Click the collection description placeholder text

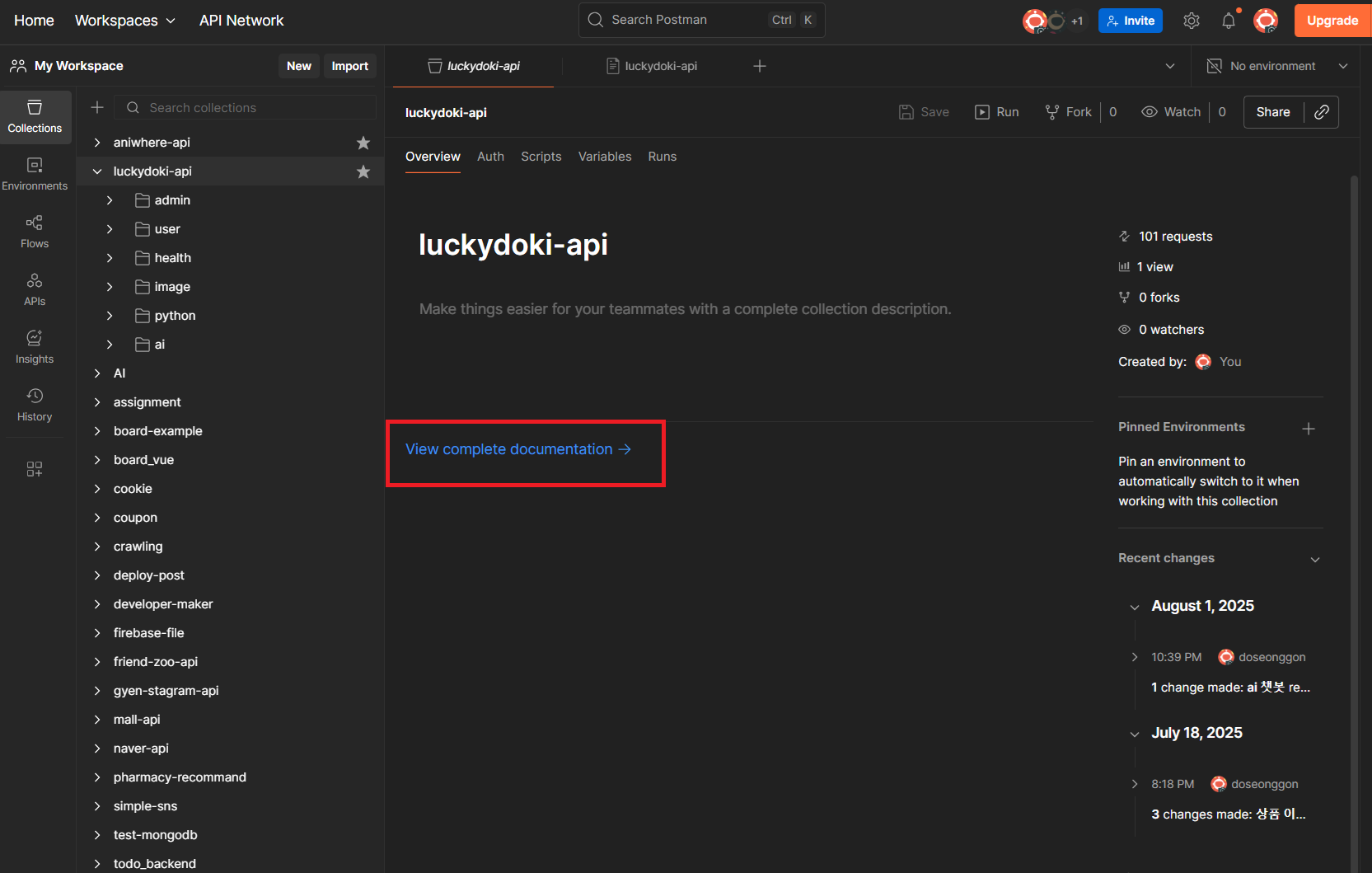pyautogui.click(x=685, y=309)
